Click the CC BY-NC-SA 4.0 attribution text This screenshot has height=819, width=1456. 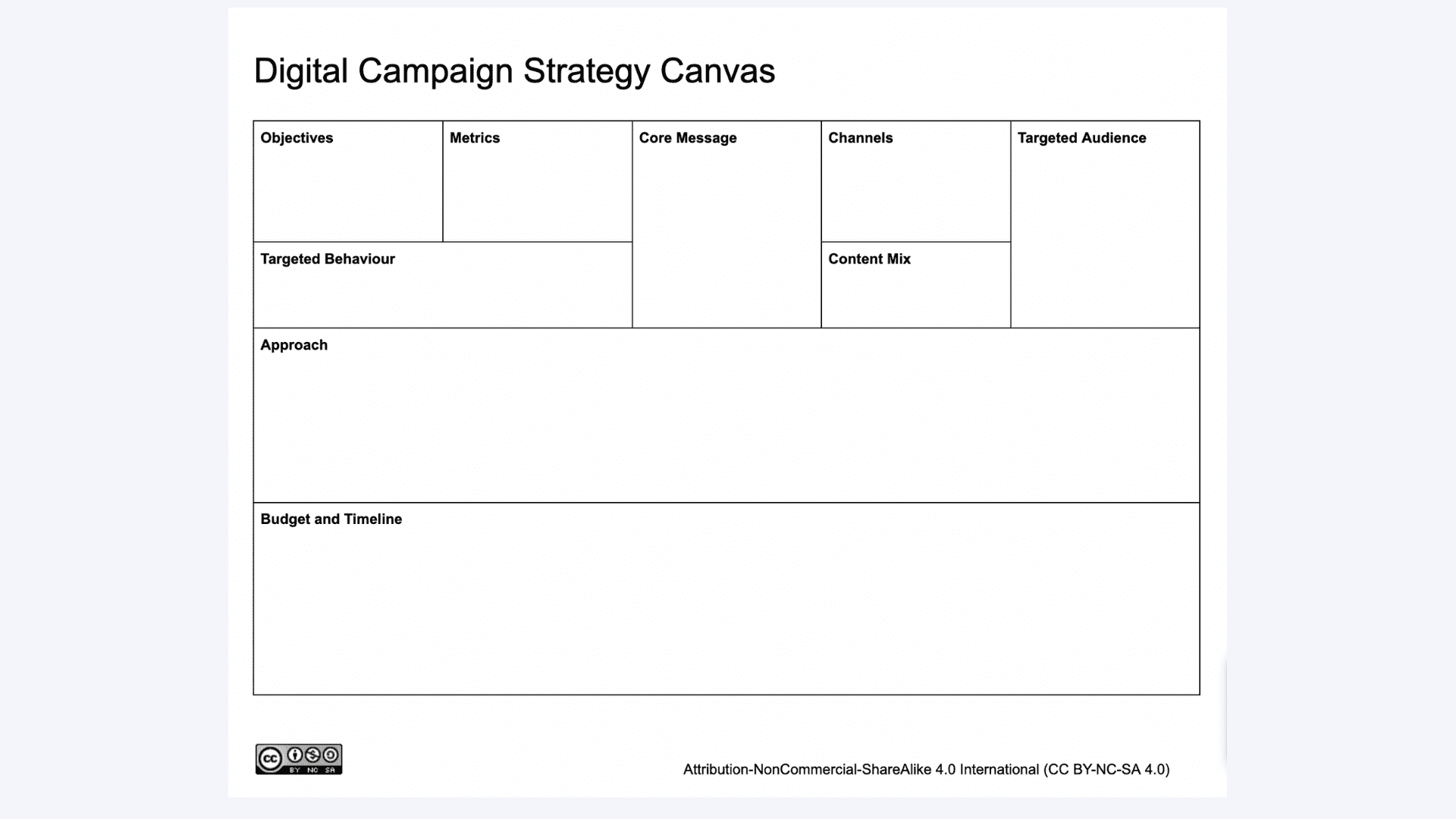pos(926,770)
